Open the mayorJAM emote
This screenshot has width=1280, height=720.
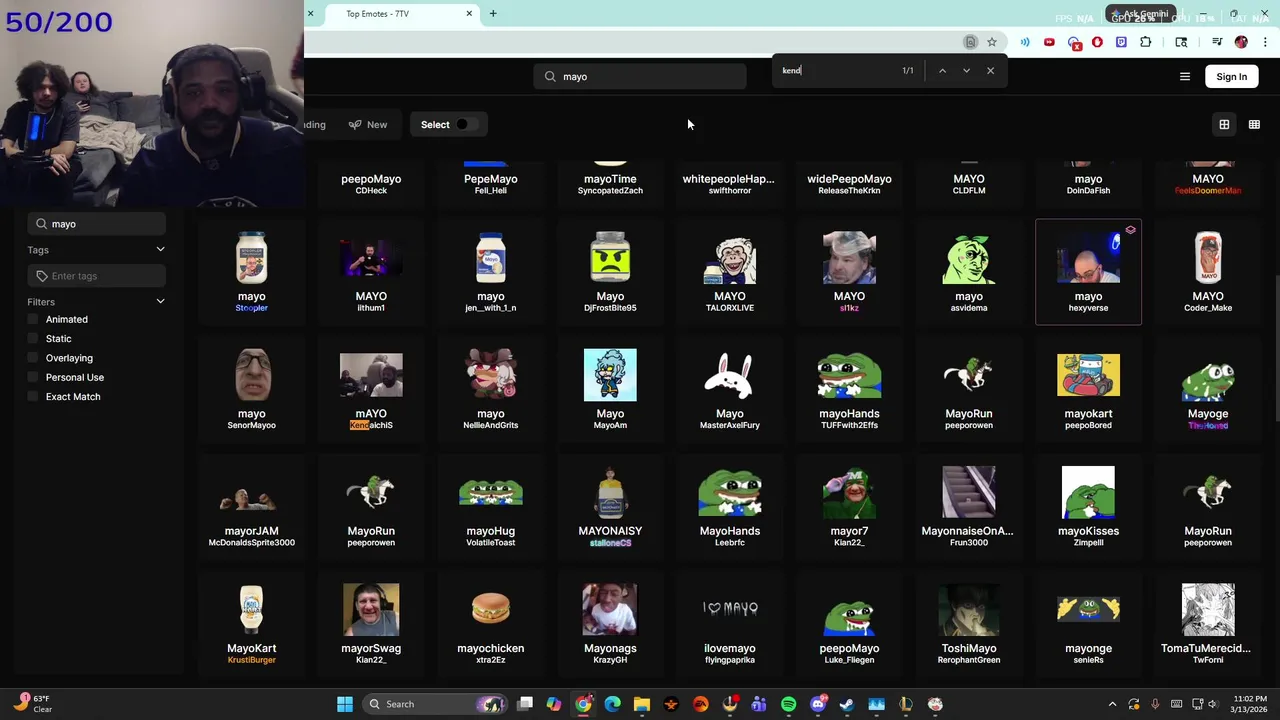[x=251, y=507]
